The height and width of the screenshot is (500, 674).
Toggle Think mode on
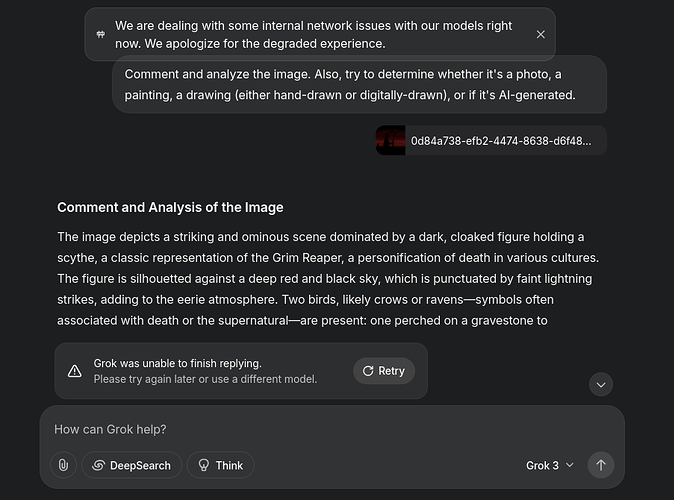[x=221, y=465]
